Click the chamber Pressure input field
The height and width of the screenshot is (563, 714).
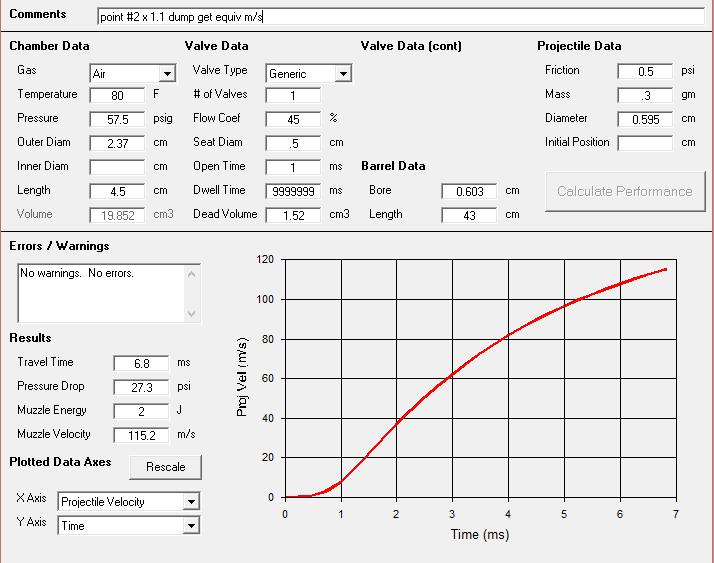pyautogui.click(x=117, y=119)
